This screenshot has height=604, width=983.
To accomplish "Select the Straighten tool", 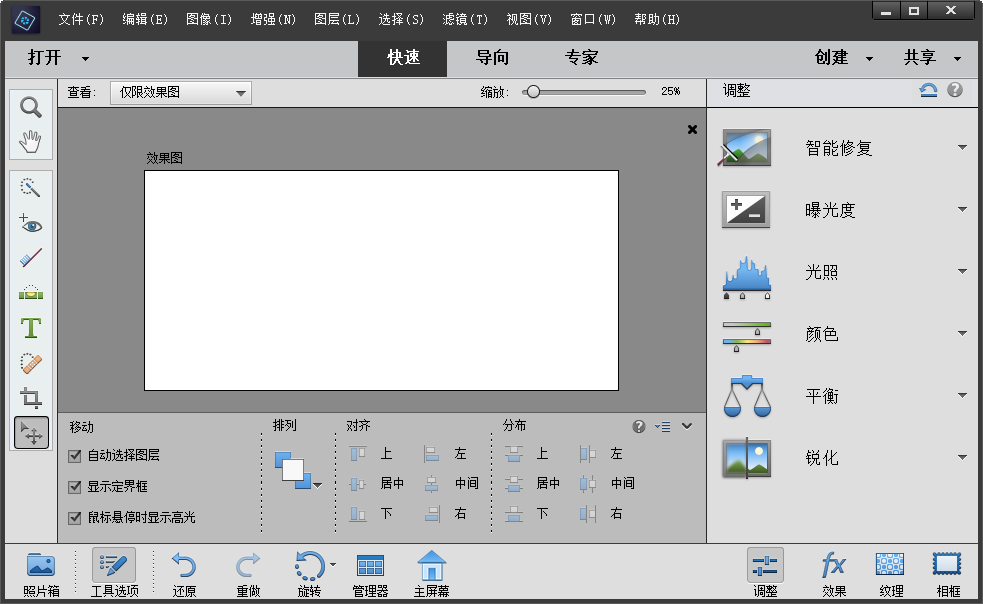I will coord(31,292).
